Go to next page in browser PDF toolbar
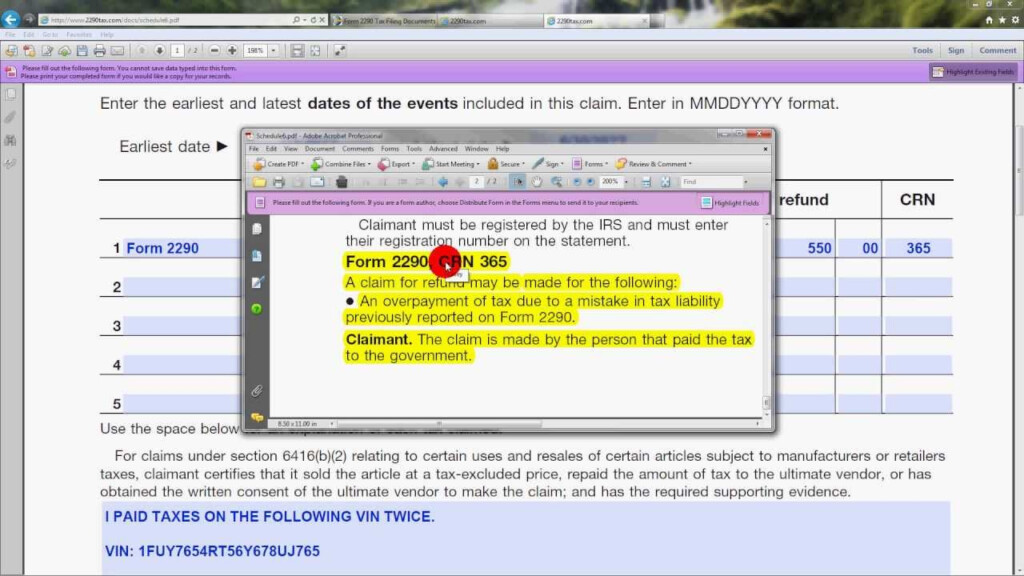The image size is (1024, 576). [159, 50]
